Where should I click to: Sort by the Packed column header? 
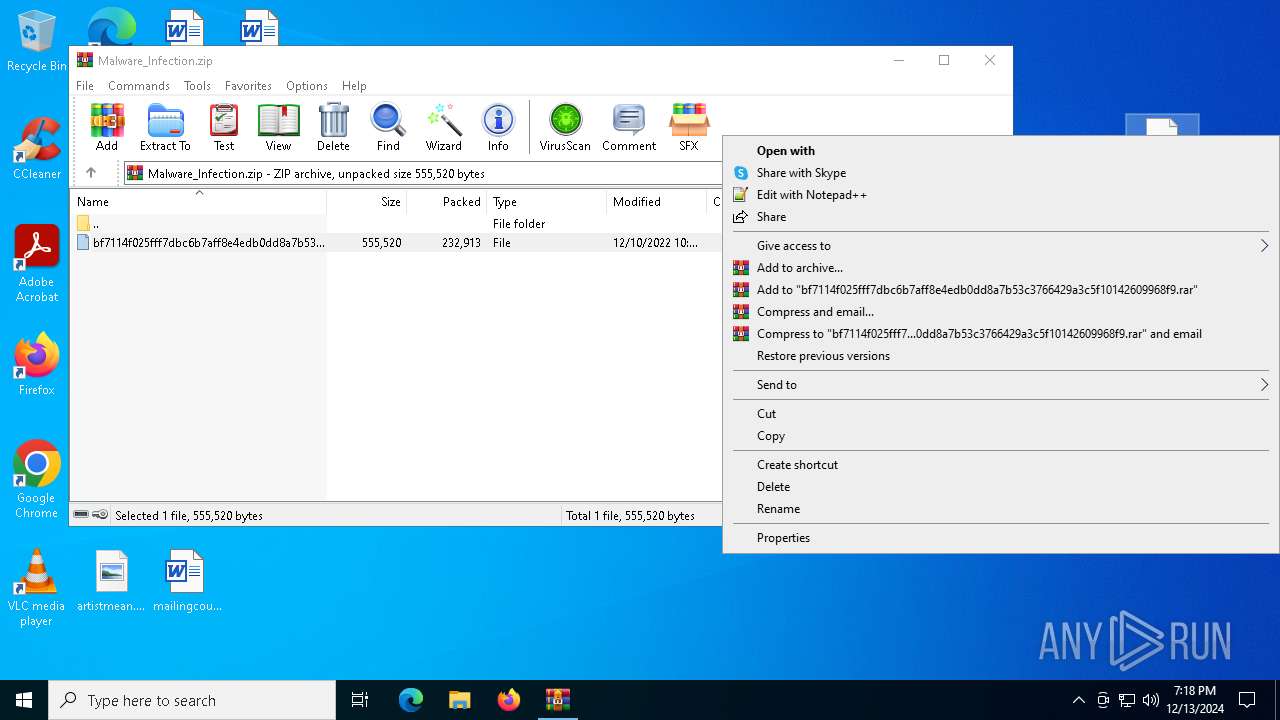(x=446, y=201)
